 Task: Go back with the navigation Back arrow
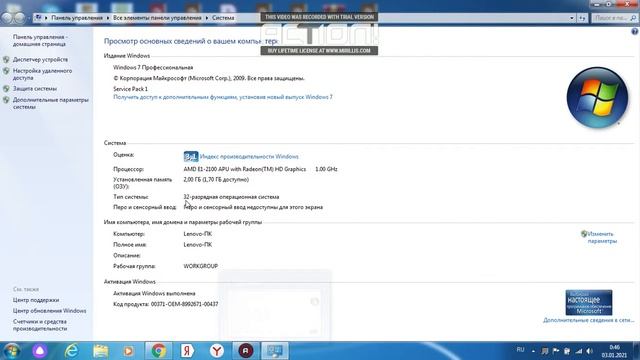[7, 18]
